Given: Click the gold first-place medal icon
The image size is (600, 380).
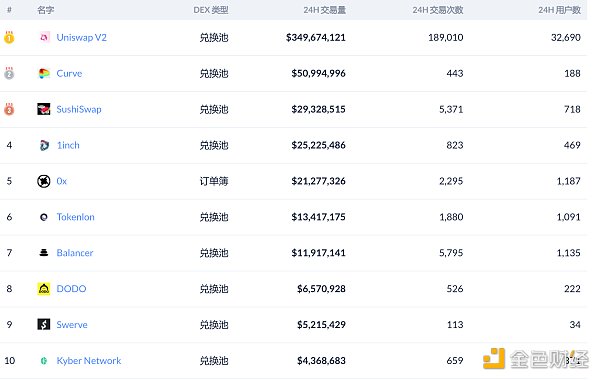Looking at the screenshot, I should pos(9,37).
